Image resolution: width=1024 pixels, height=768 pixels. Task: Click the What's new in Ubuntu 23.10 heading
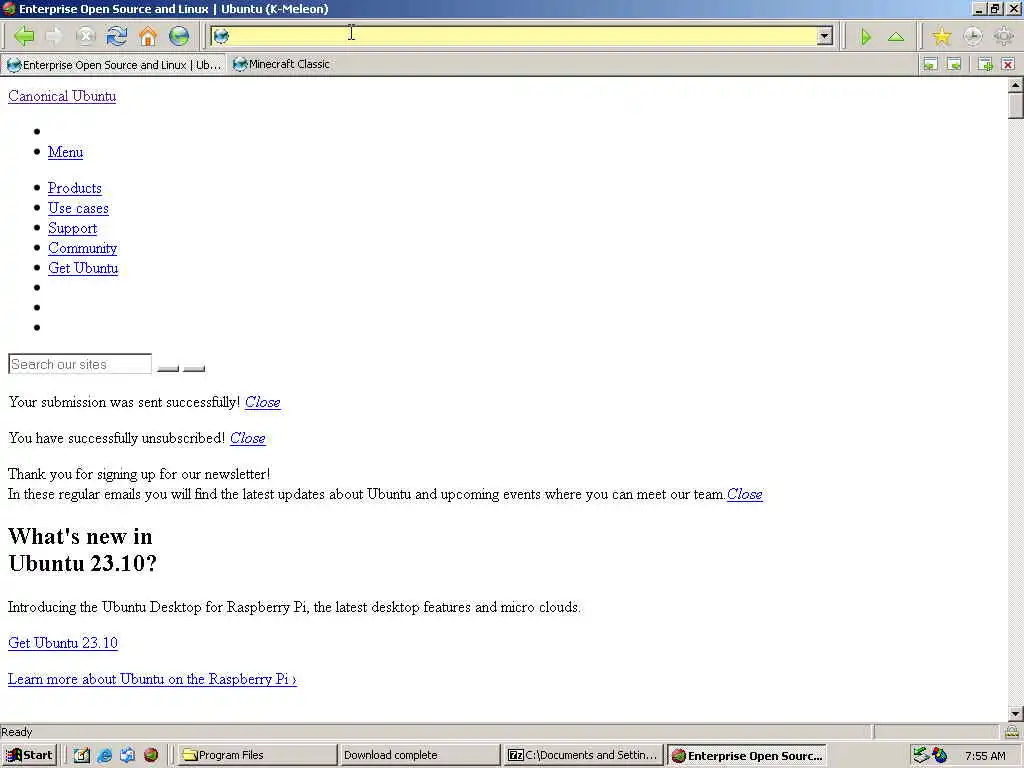pos(82,550)
